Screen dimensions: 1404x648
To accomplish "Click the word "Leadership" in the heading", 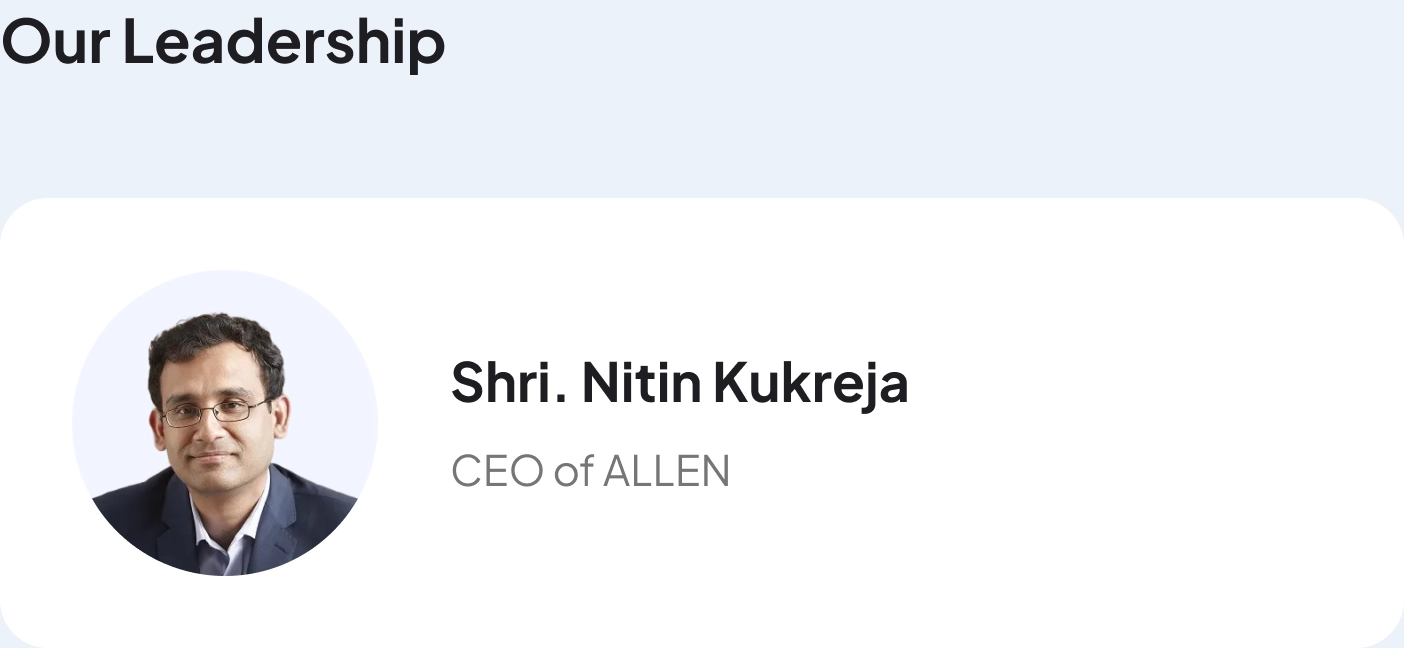I will click(x=284, y=42).
